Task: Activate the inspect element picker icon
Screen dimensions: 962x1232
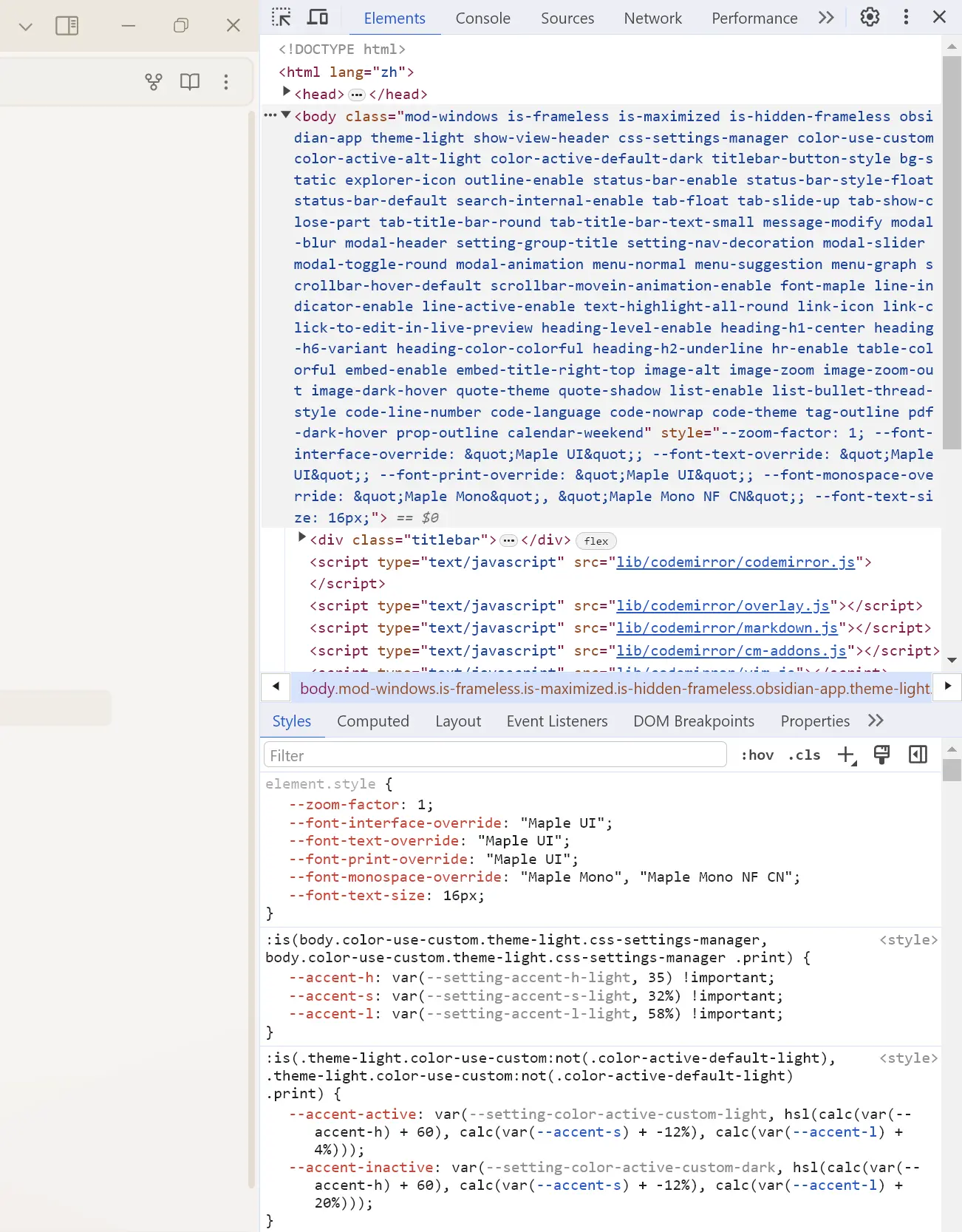Action: [282, 17]
